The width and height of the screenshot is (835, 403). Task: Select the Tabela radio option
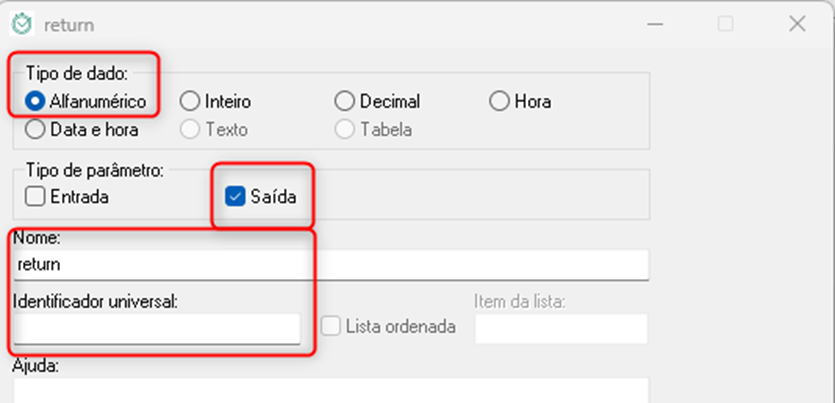pos(345,129)
